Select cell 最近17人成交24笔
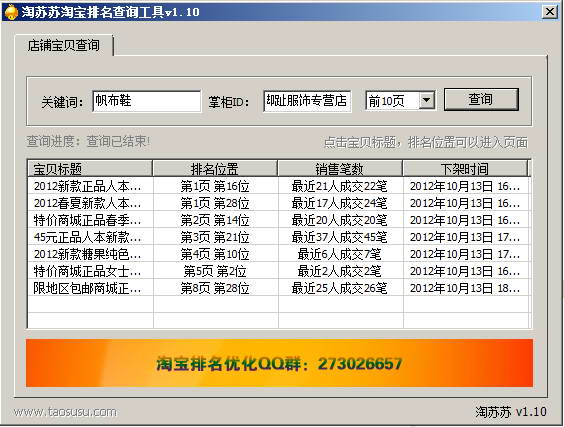Image resolution: width=564 pixels, height=427 pixels. tap(339, 203)
